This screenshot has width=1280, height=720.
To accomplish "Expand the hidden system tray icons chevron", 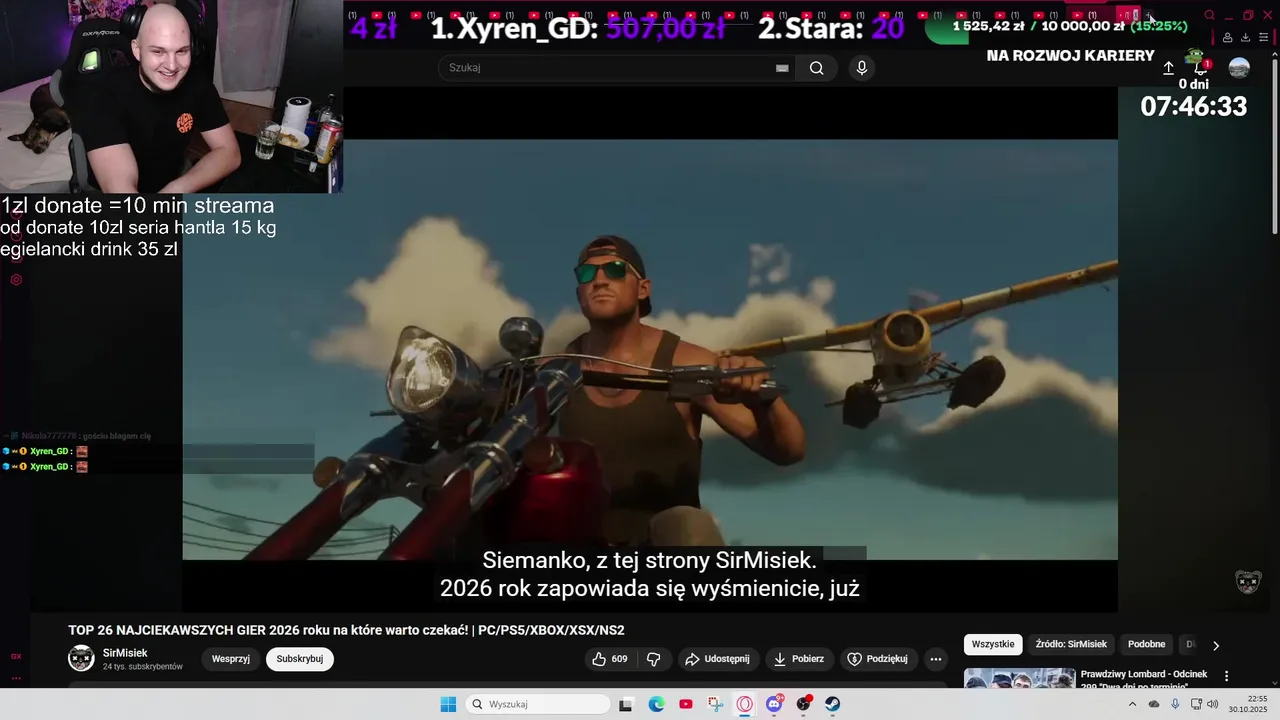I will tap(1132, 704).
